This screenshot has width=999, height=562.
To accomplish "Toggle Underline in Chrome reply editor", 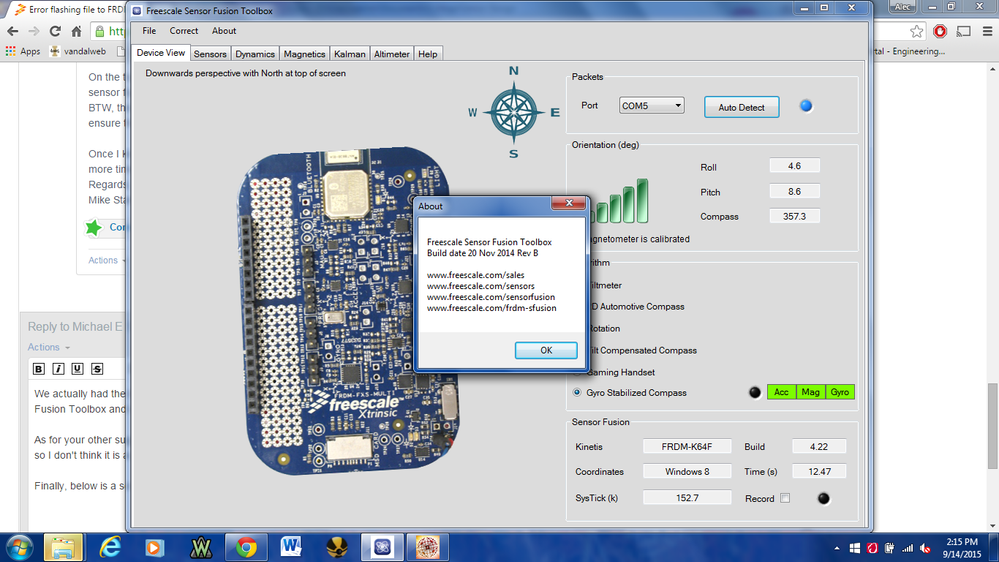I will [x=77, y=369].
